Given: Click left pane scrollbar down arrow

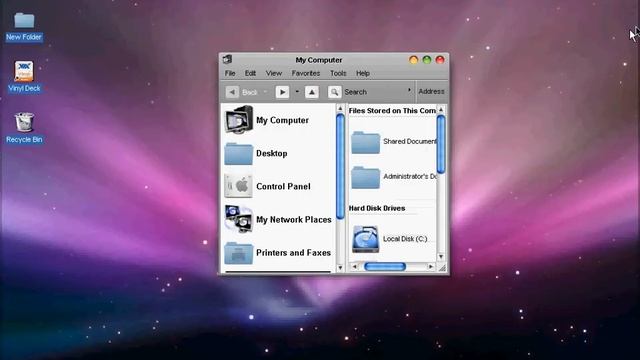Looking at the screenshot, I should coord(340,268).
